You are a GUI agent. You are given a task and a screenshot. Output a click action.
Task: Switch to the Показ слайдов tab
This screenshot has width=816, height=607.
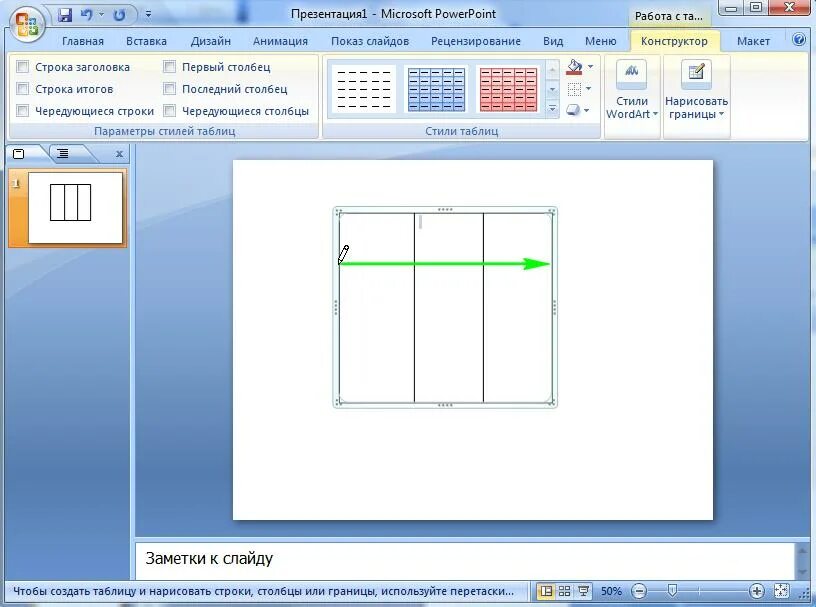[x=370, y=41]
